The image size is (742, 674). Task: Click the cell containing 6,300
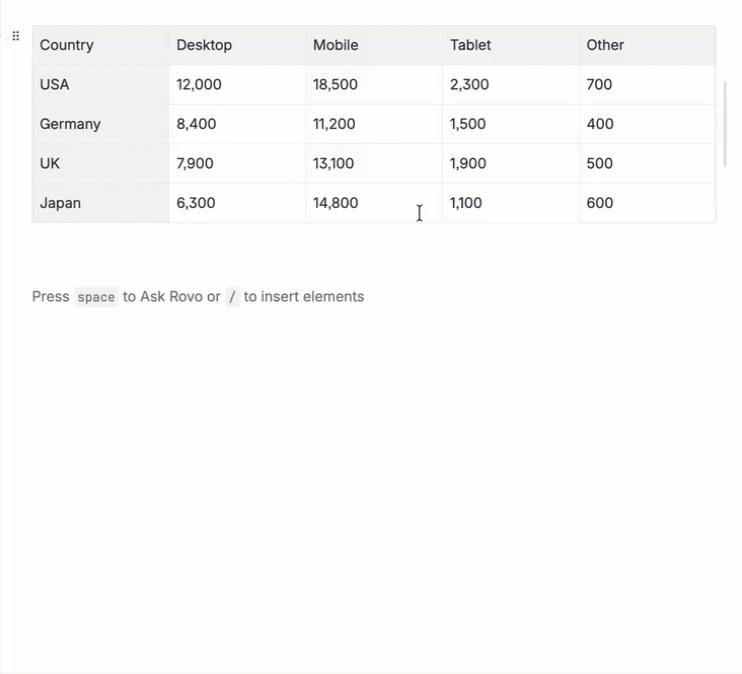pyautogui.click(x=237, y=203)
